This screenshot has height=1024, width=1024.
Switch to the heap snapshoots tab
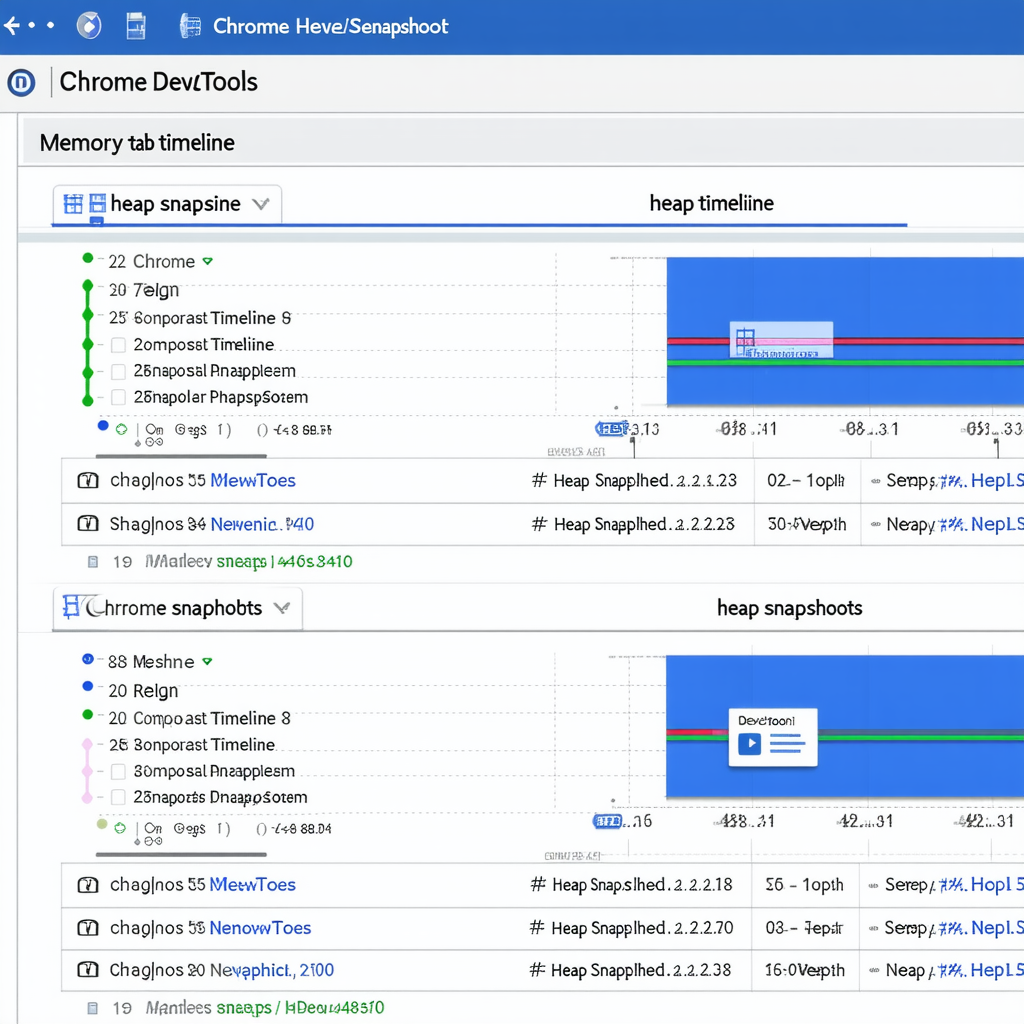(790, 608)
